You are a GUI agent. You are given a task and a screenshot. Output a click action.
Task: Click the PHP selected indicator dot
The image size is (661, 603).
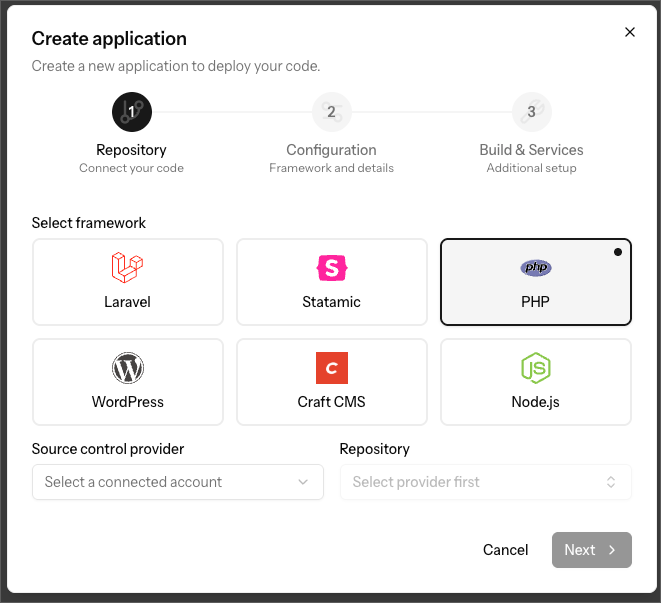[618, 252]
